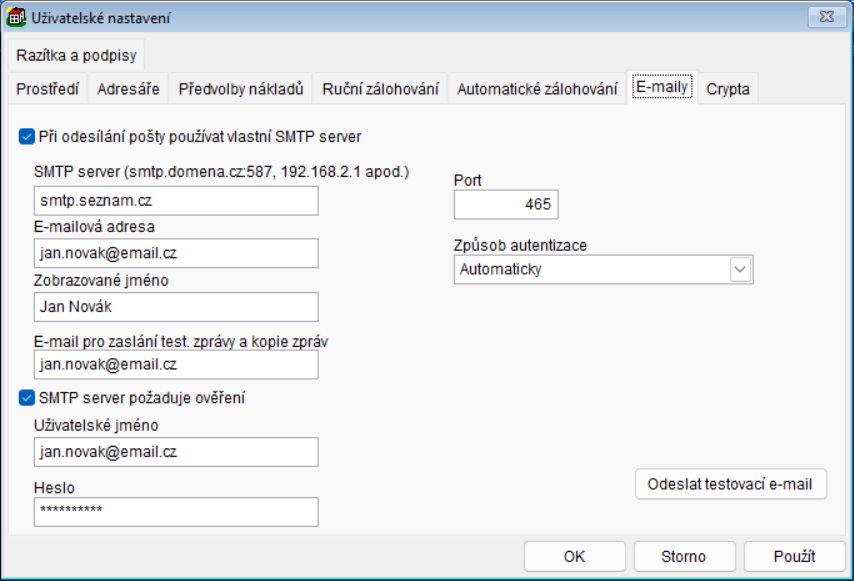Confirm settings with the OK button
The image size is (854, 581).
click(574, 557)
